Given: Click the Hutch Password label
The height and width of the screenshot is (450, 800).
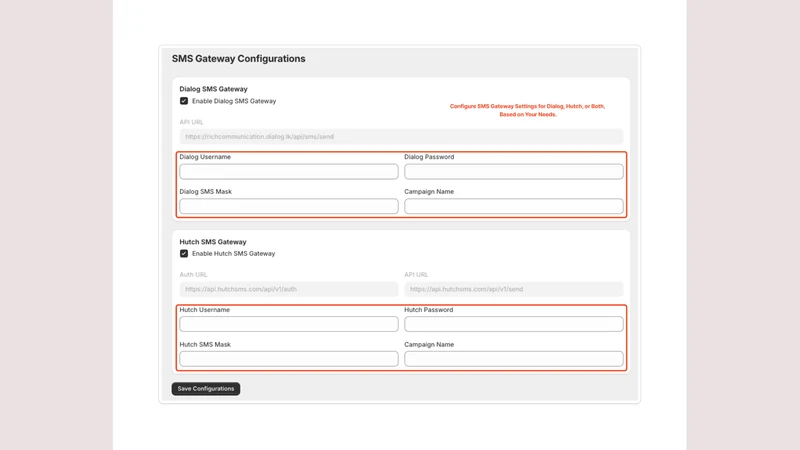Looking at the screenshot, I should [x=429, y=310].
